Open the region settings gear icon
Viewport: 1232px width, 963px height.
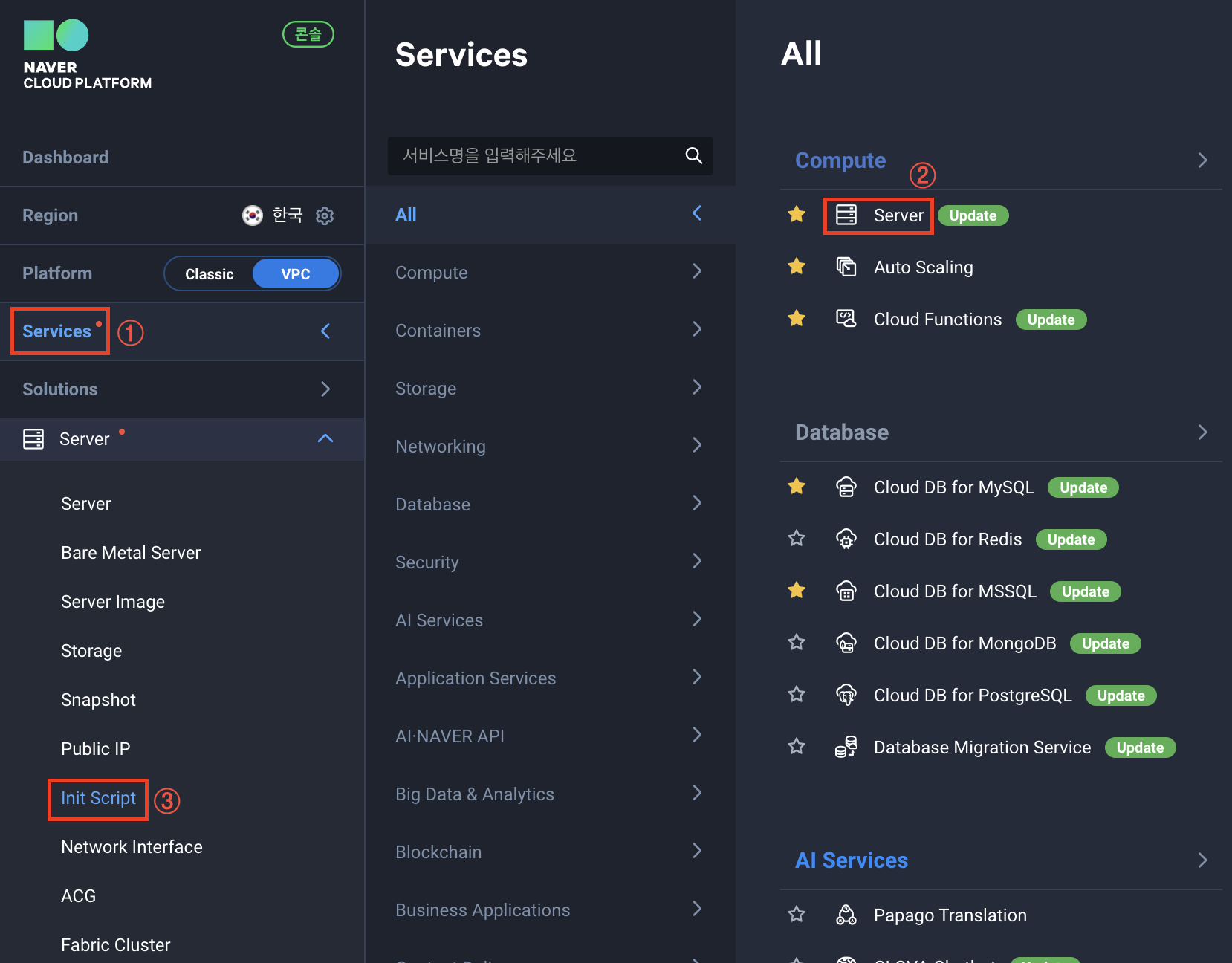325,215
